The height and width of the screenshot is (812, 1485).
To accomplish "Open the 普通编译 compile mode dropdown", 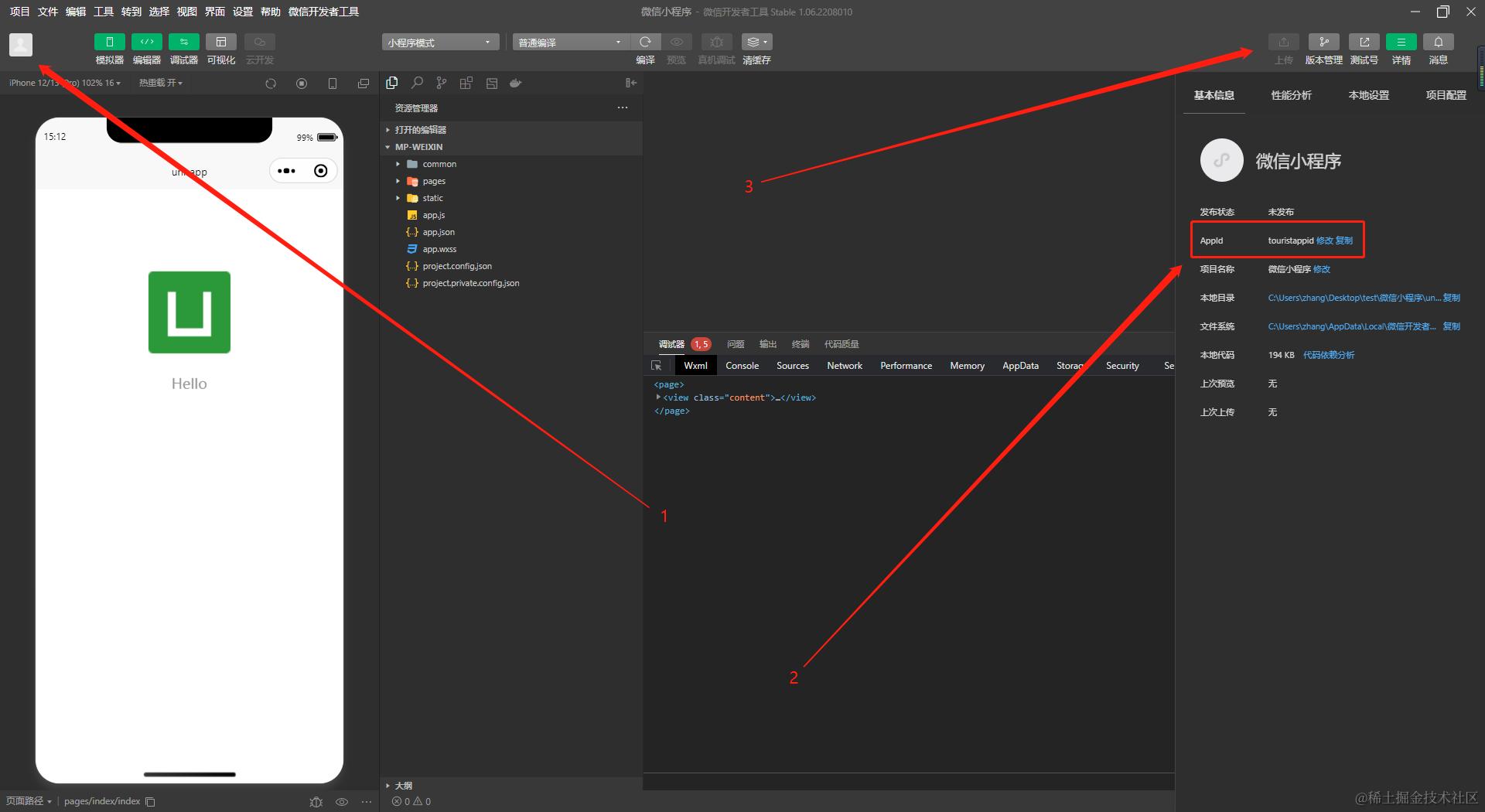I will pyautogui.click(x=570, y=42).
